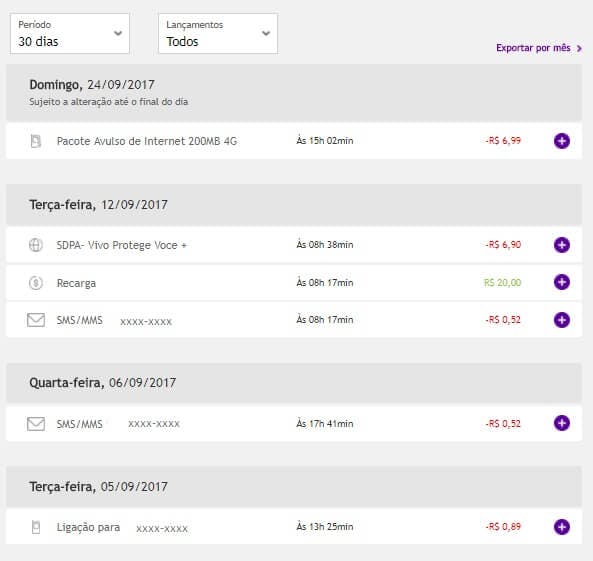Click the Recarga transaction label
The height and width of the screenshot is (561, 593).
tap(76, 283)
